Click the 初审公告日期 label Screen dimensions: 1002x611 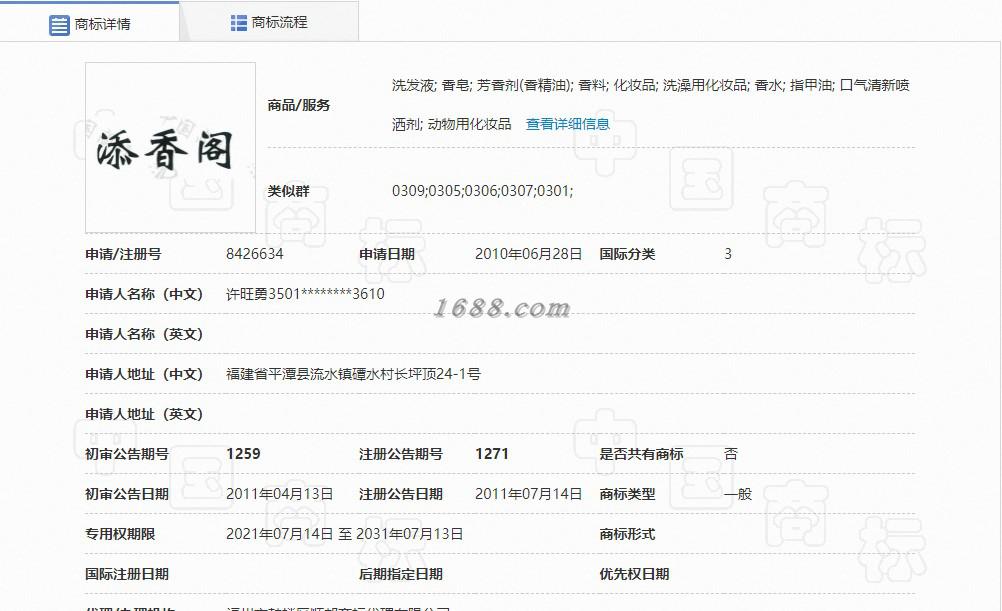127,494
